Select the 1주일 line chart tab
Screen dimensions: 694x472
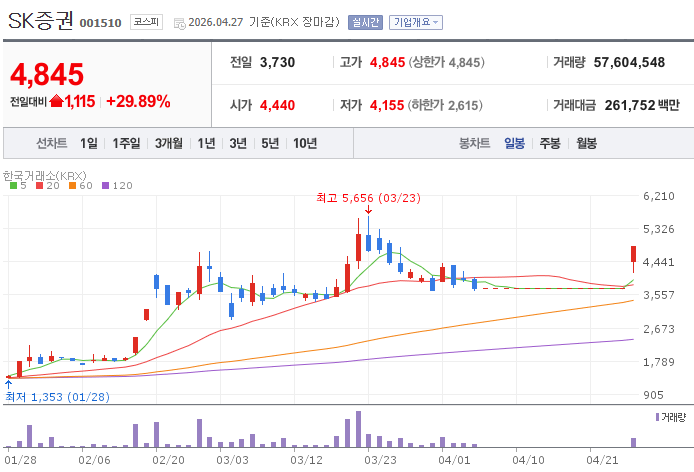[126, 143]
